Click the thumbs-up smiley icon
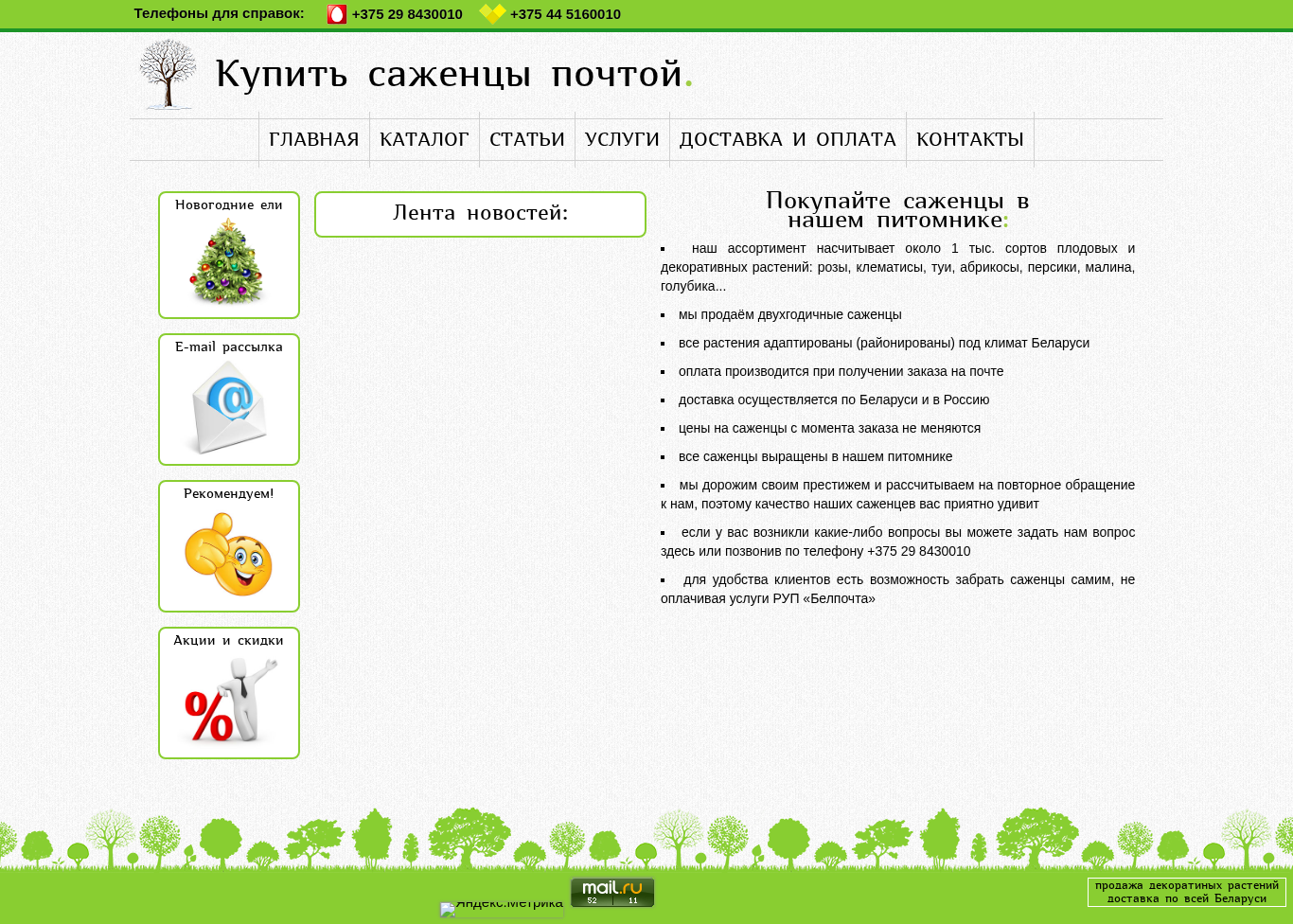 (x=228, y=554)
